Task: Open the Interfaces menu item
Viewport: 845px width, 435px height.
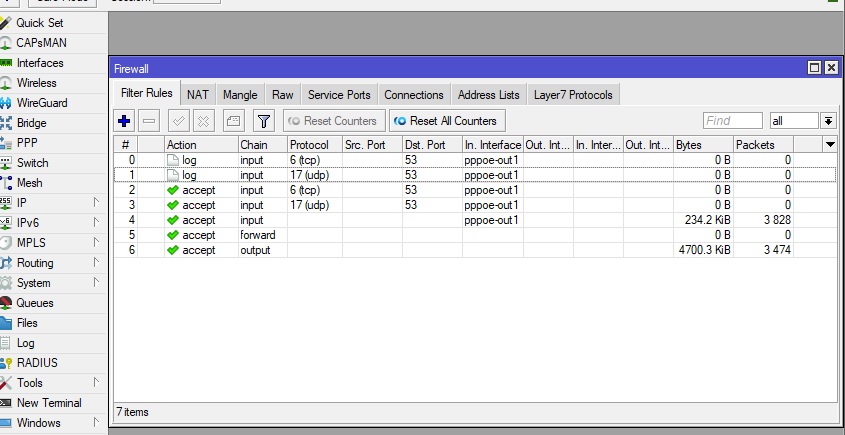Action: click(x=40, y=63)
